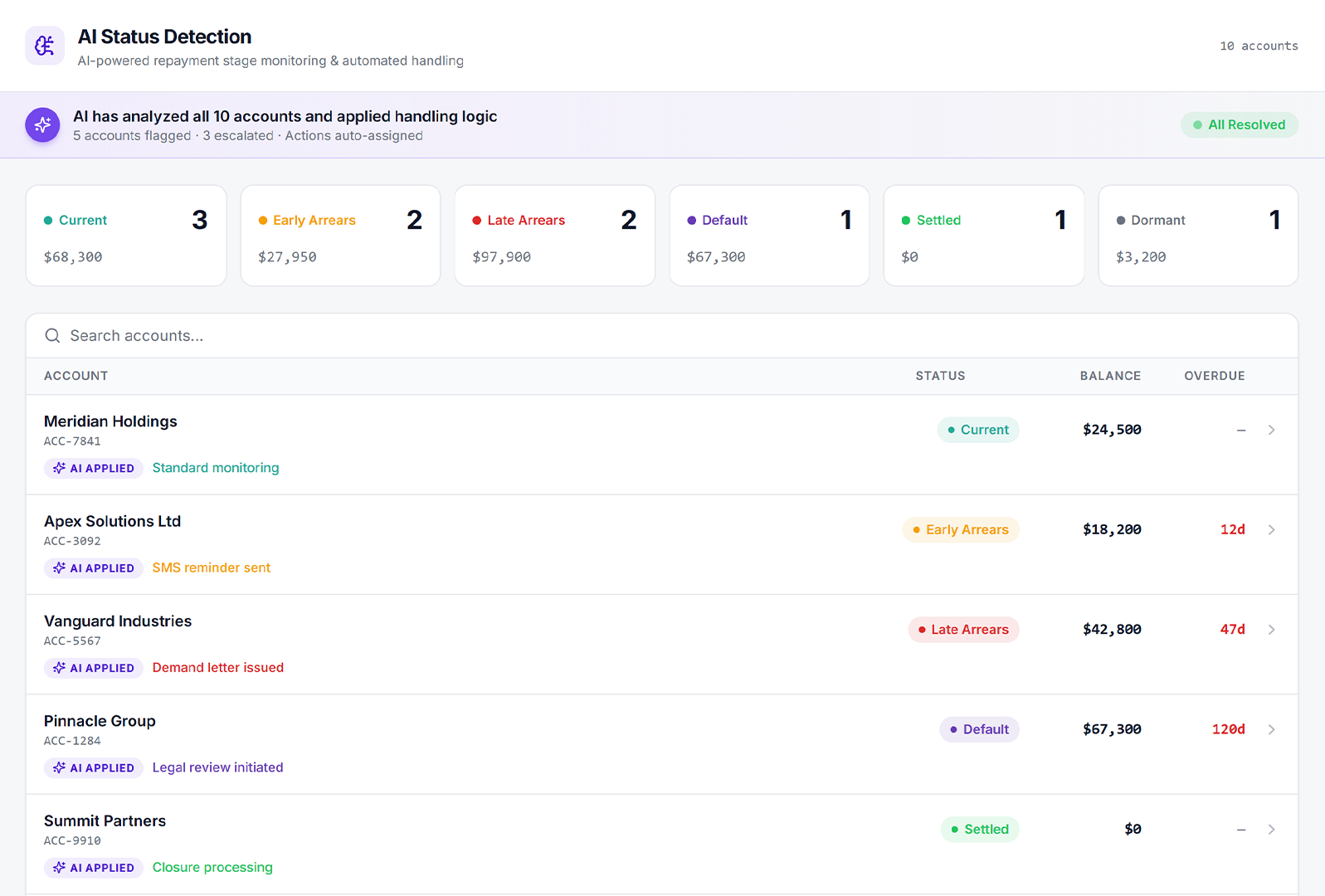
Task: Filter by the Current status card
Action: (x=126, y=236)
